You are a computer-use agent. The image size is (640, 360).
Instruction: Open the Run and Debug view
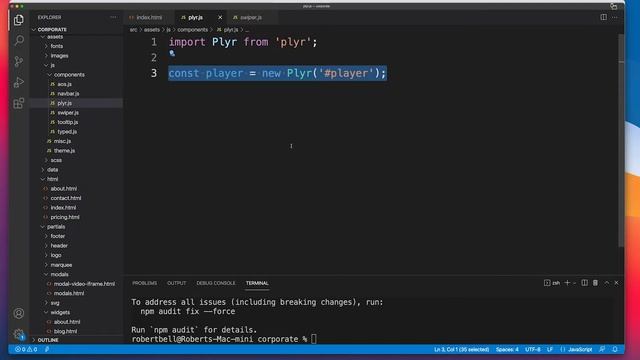(x=19, y=82)
